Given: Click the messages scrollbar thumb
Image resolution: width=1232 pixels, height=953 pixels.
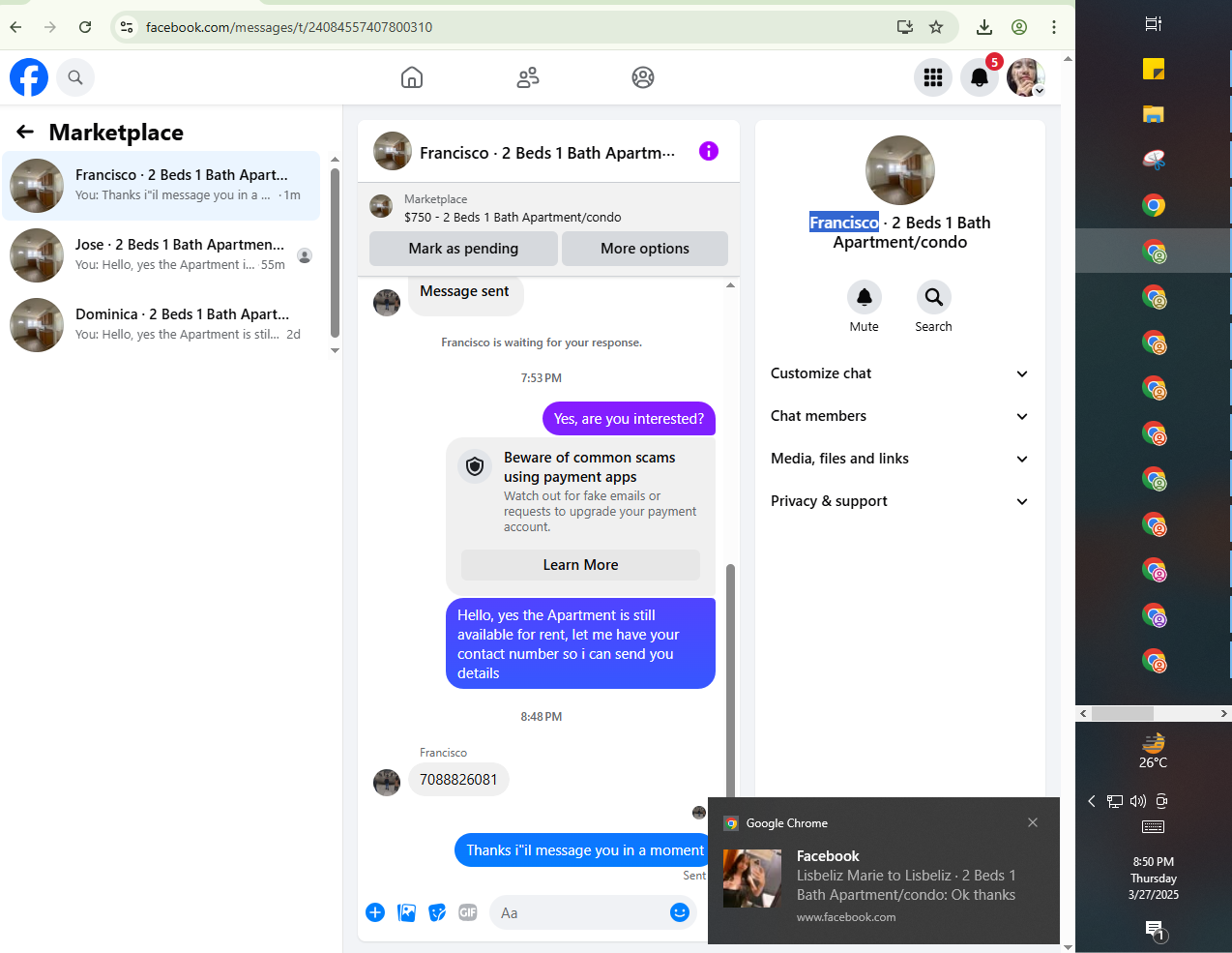Looking at the screenshot, I should click(731, 680).
